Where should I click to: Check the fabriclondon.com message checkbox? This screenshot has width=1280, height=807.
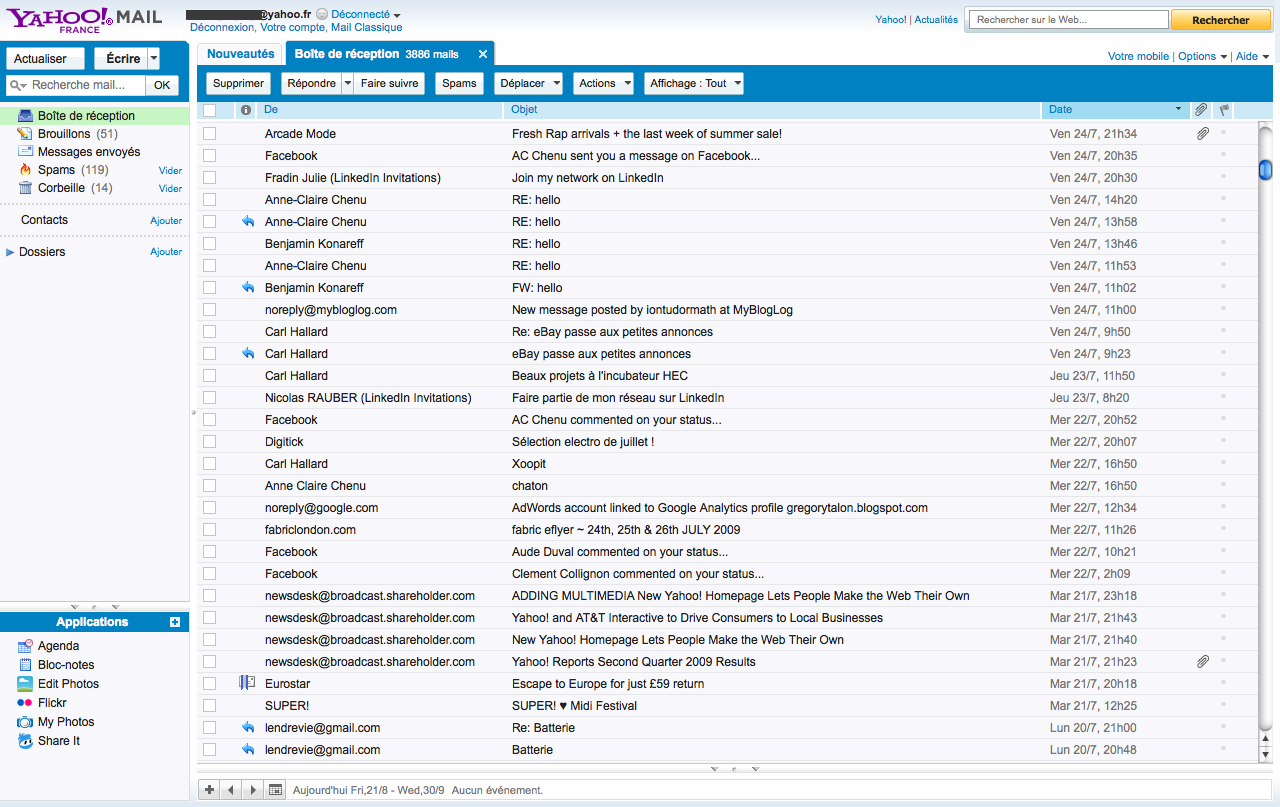tap(209, 530)
